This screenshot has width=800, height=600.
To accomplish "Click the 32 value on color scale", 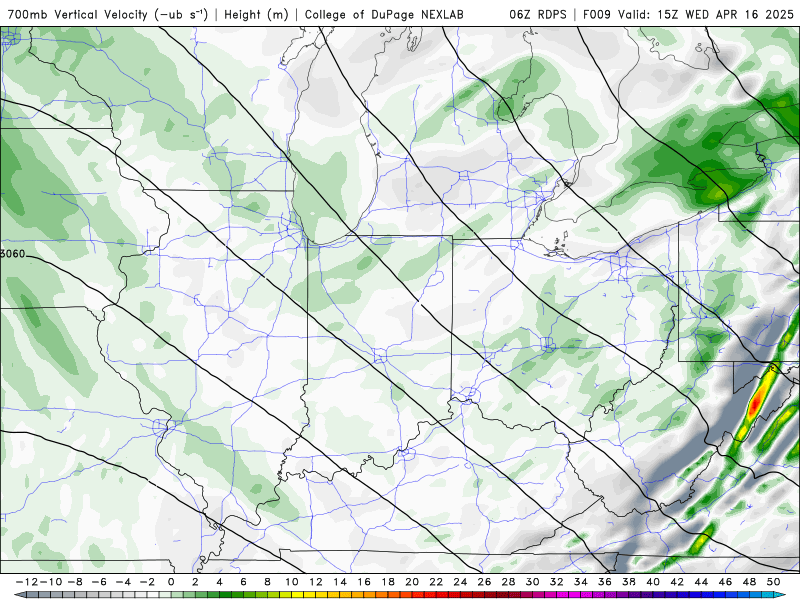I will (x=557, y=582).
